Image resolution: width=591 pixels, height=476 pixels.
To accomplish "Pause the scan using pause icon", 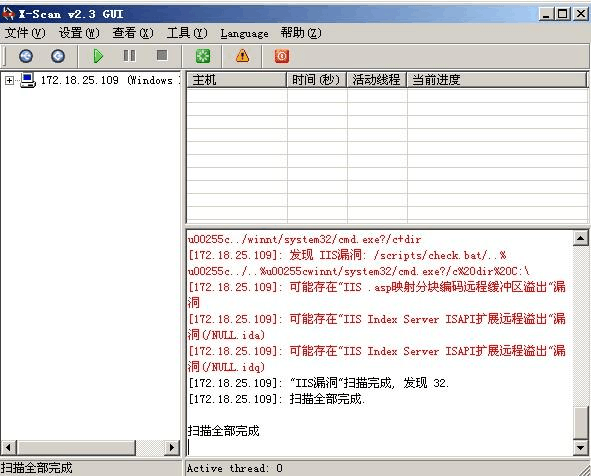I will (x=129, y=56).
